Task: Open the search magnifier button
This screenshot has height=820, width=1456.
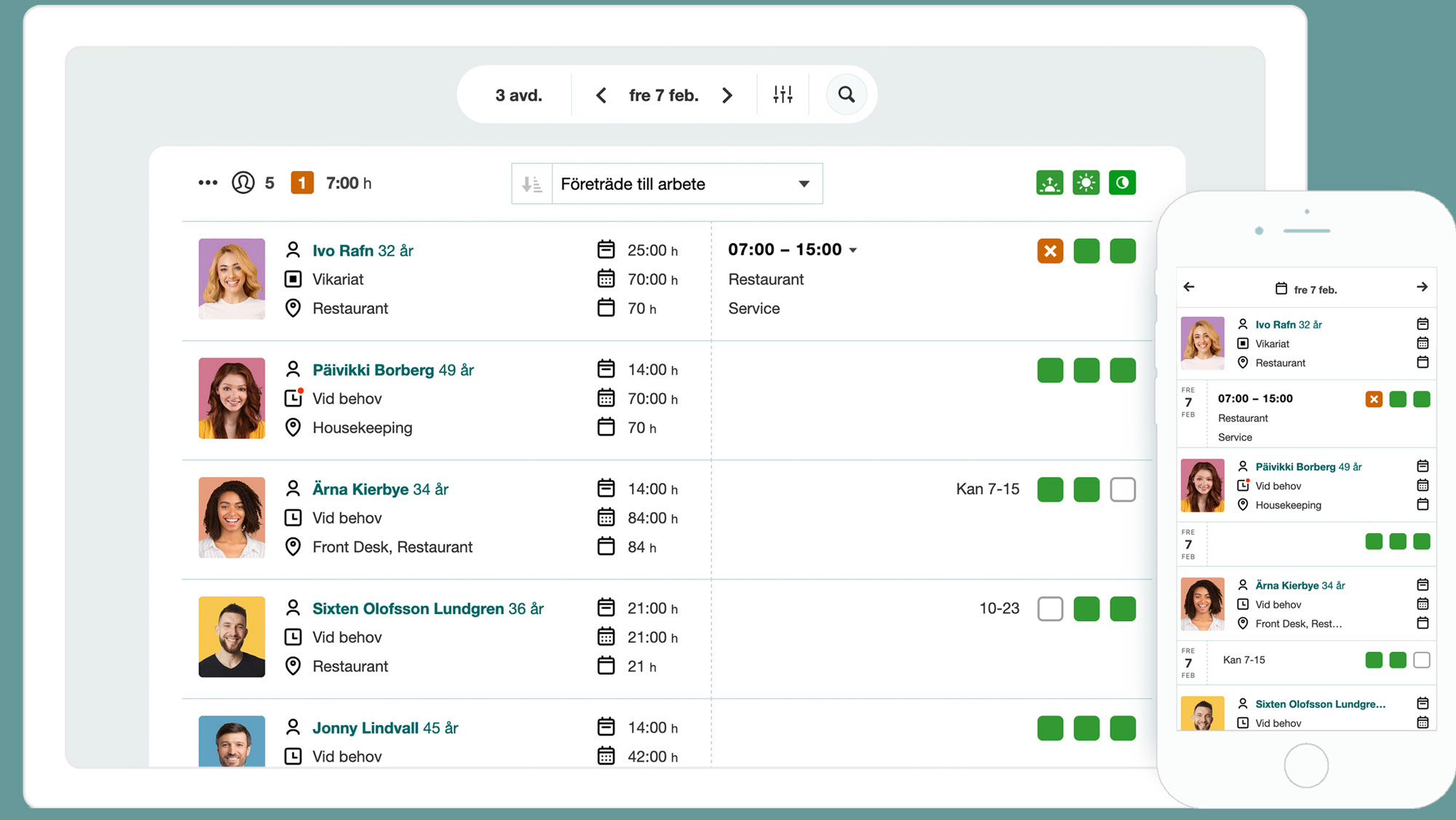Action: coord(846,95)
